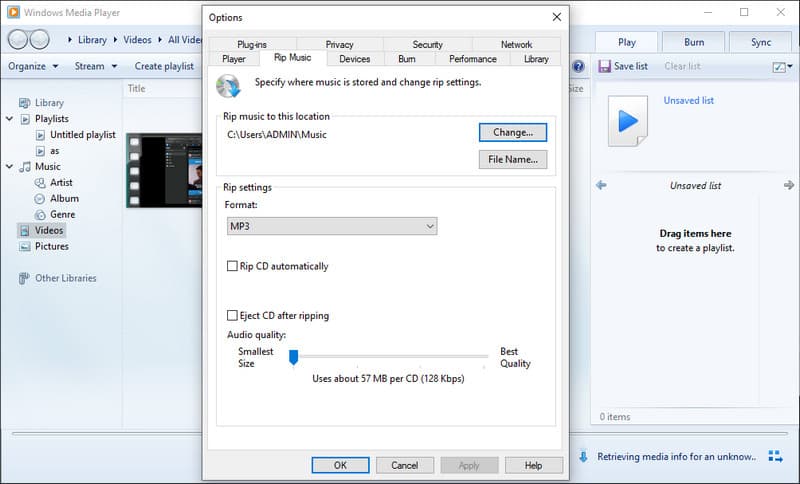Image resolution: width=800 pixels, height=484 pixels.
Task: Expand the Videos breadcrumb arrow
Action: tap(160, 40)
